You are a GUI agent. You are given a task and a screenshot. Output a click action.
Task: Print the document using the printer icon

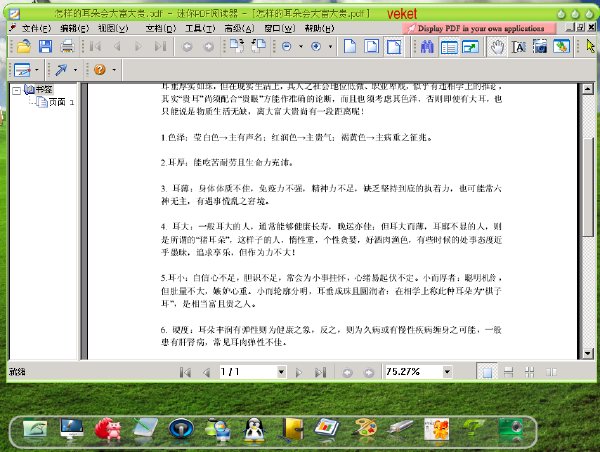click(67, 47)
